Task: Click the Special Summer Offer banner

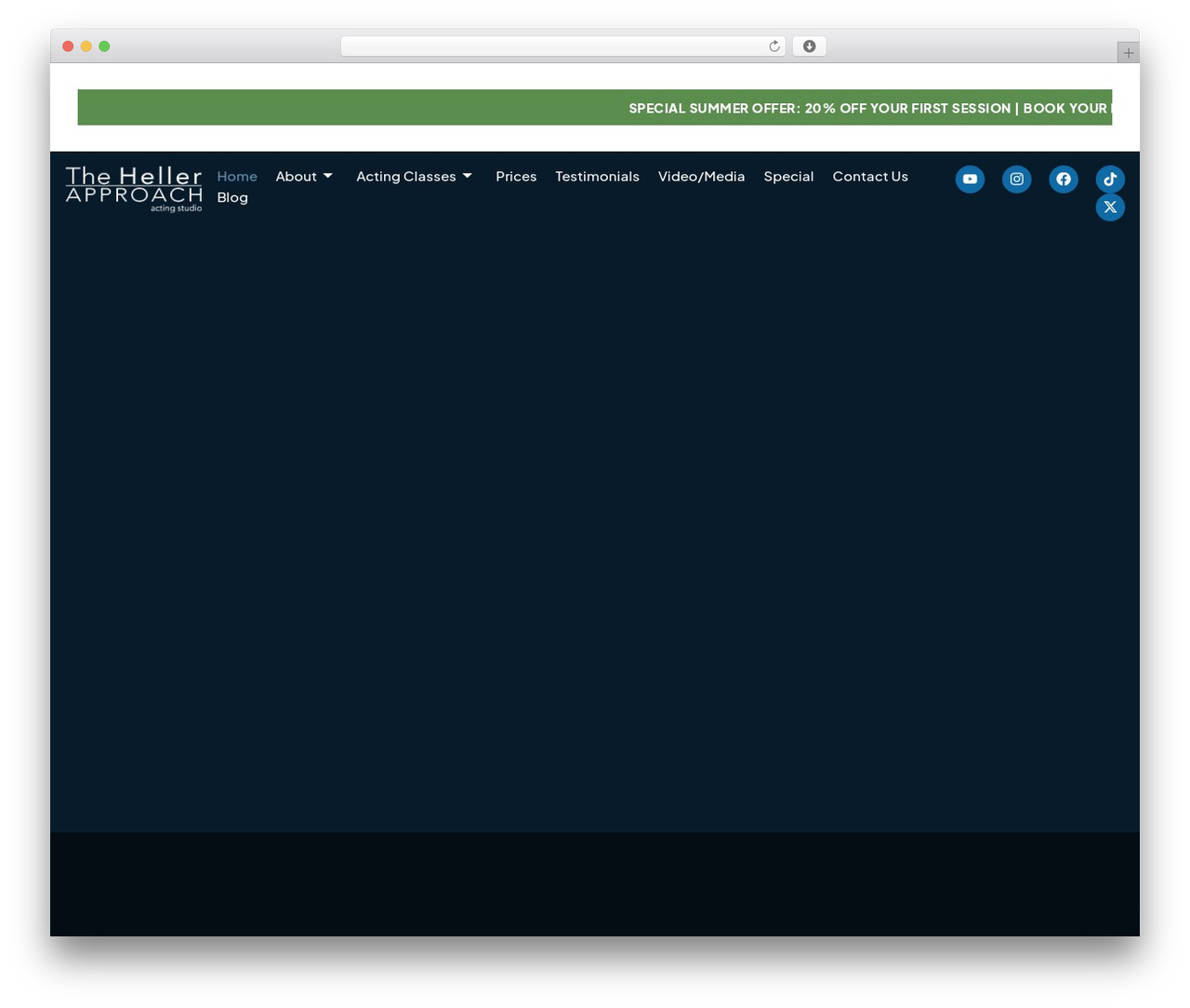Action: [x=595, y=108]
